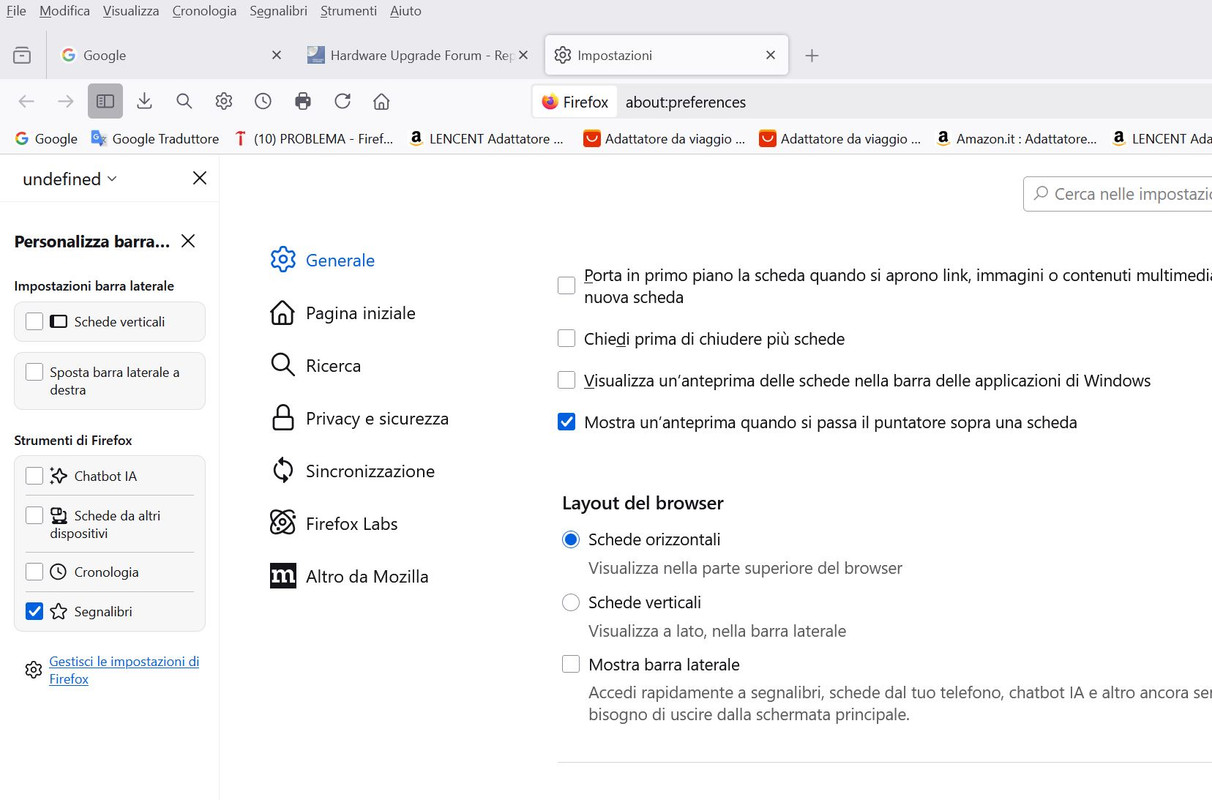Open Privacy e sicurezza settings category
This screenshot has width=1212, height=800.
click(360, 418)
